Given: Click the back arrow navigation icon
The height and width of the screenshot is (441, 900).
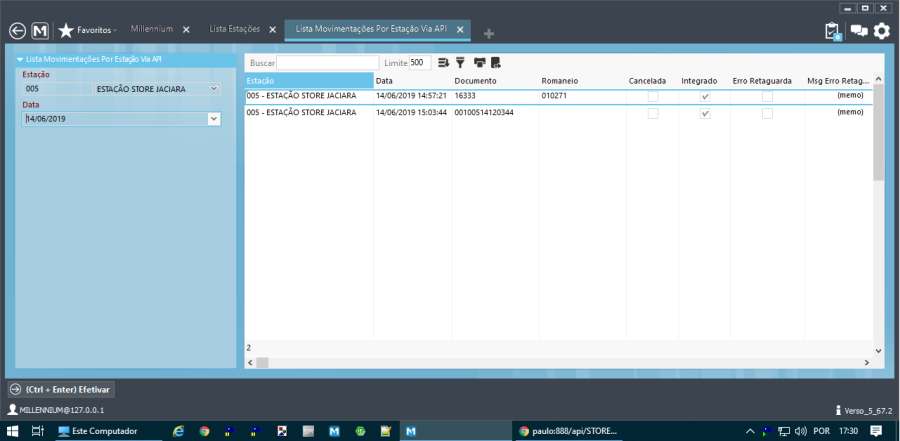Looking at the screenshot, I should tap(18, 31).
